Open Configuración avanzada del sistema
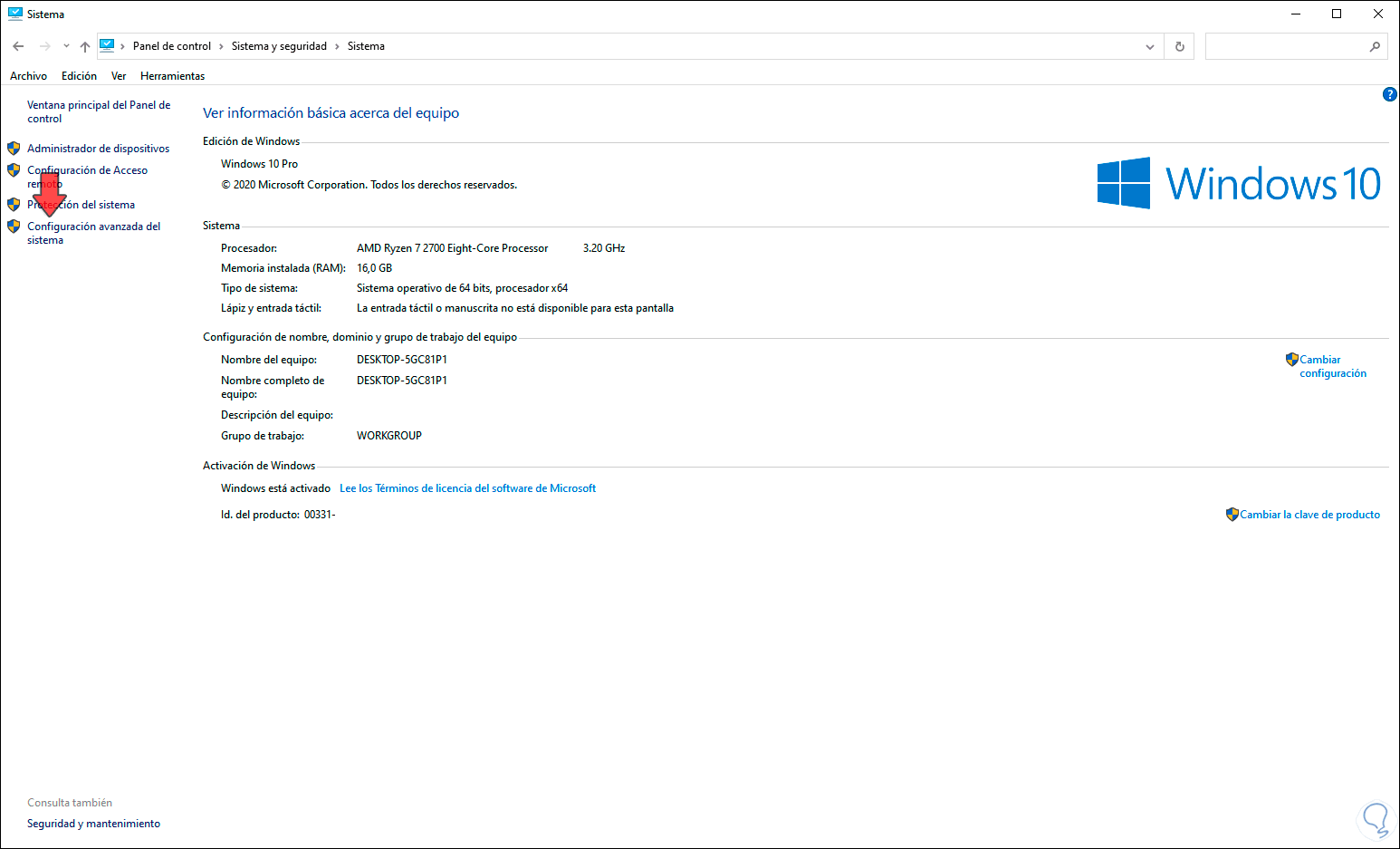The width and height of the screenshot is (1400, 849). (94, 233)
